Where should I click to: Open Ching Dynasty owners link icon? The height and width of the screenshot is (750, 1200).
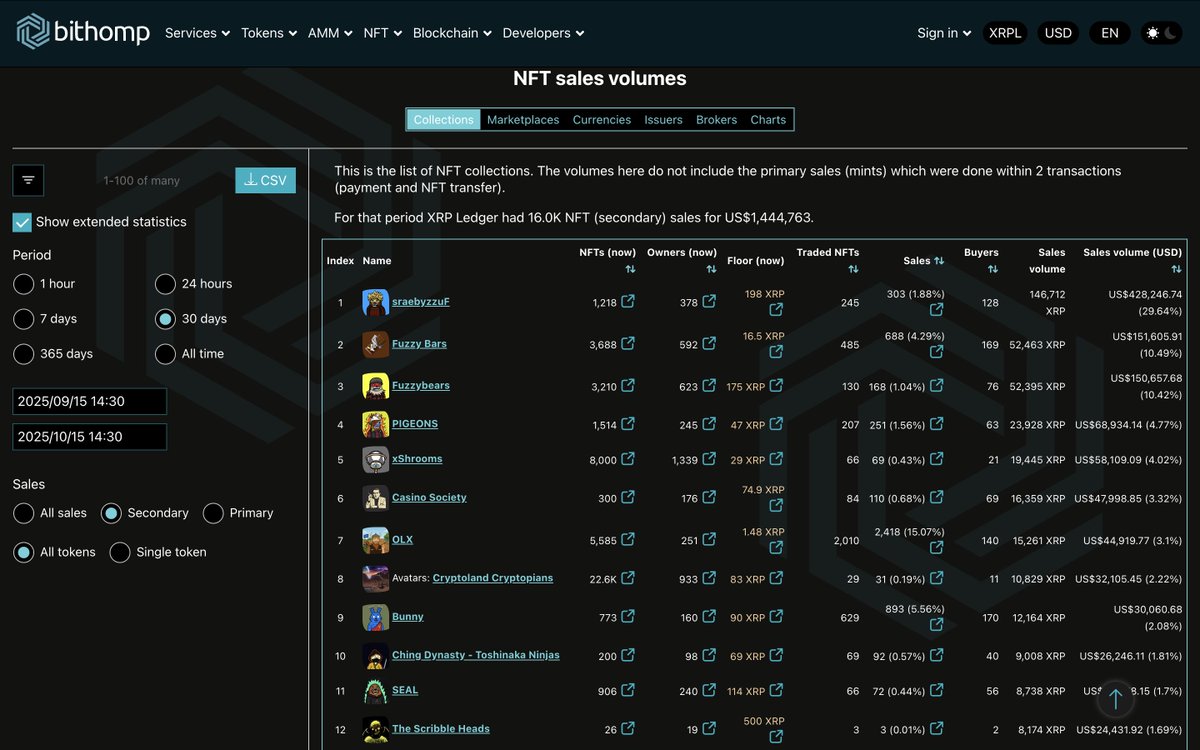click(x=709, y=655)
